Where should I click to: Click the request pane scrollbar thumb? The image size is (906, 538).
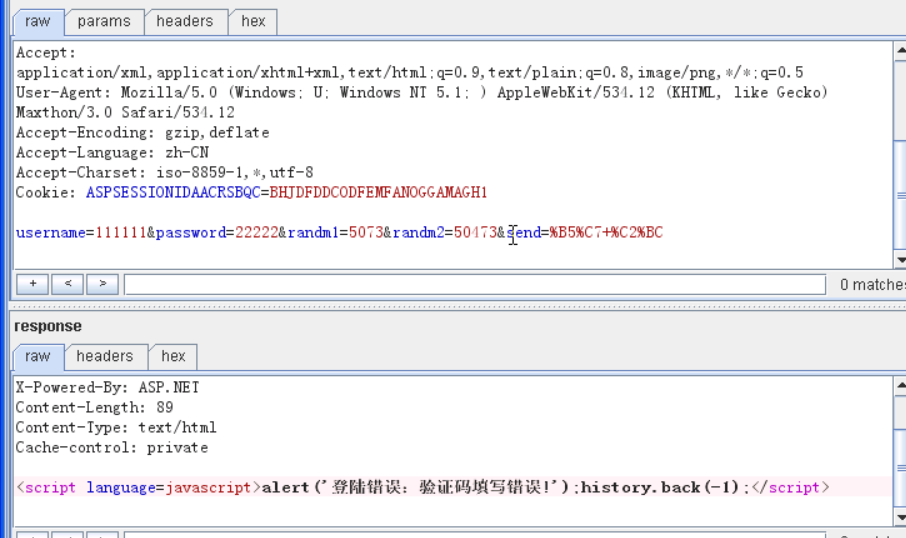click(900, 195)
